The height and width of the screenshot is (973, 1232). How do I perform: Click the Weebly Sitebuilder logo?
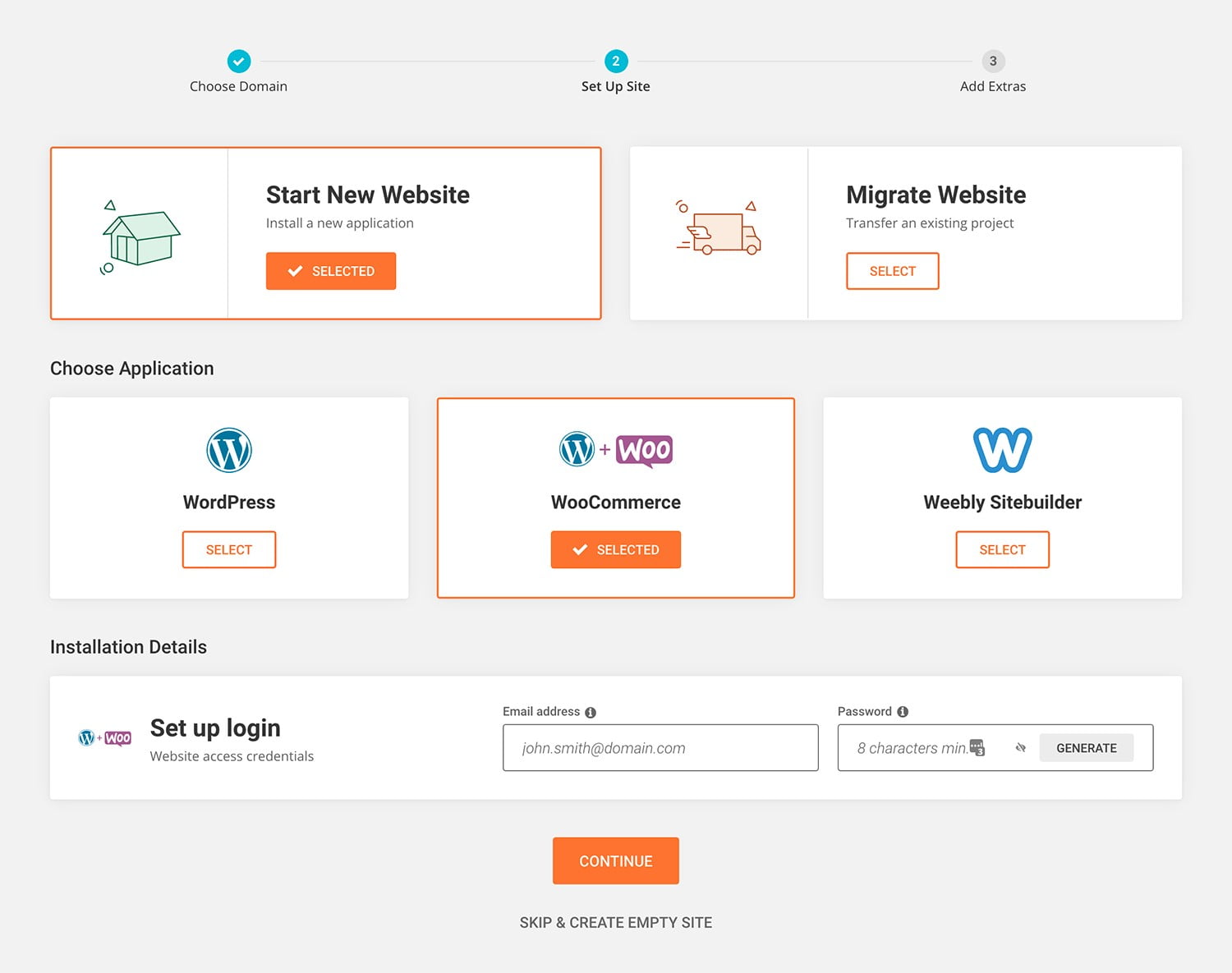1001,449
